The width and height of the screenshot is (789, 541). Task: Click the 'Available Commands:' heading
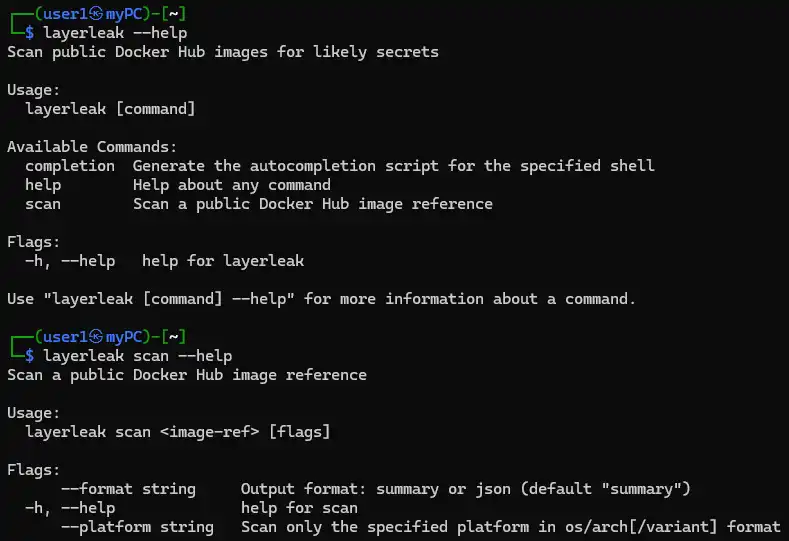tap(92, 147)
